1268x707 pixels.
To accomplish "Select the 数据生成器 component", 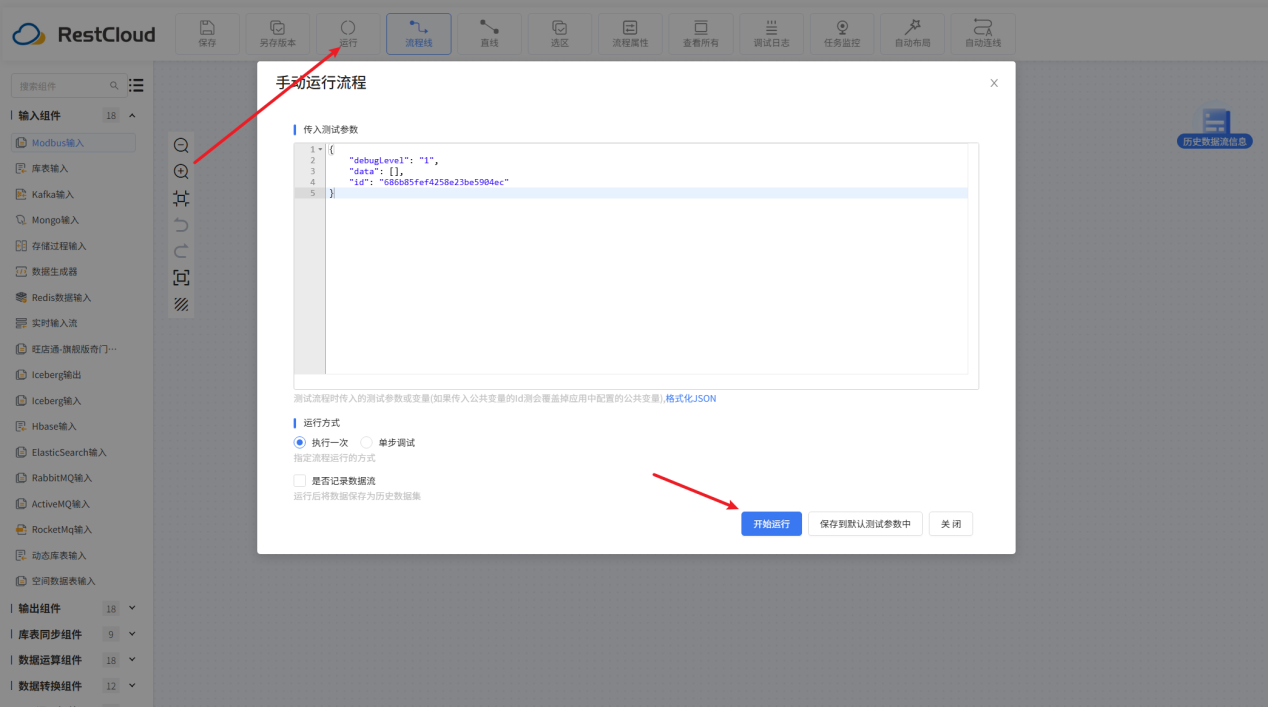I will pos(73,271).
